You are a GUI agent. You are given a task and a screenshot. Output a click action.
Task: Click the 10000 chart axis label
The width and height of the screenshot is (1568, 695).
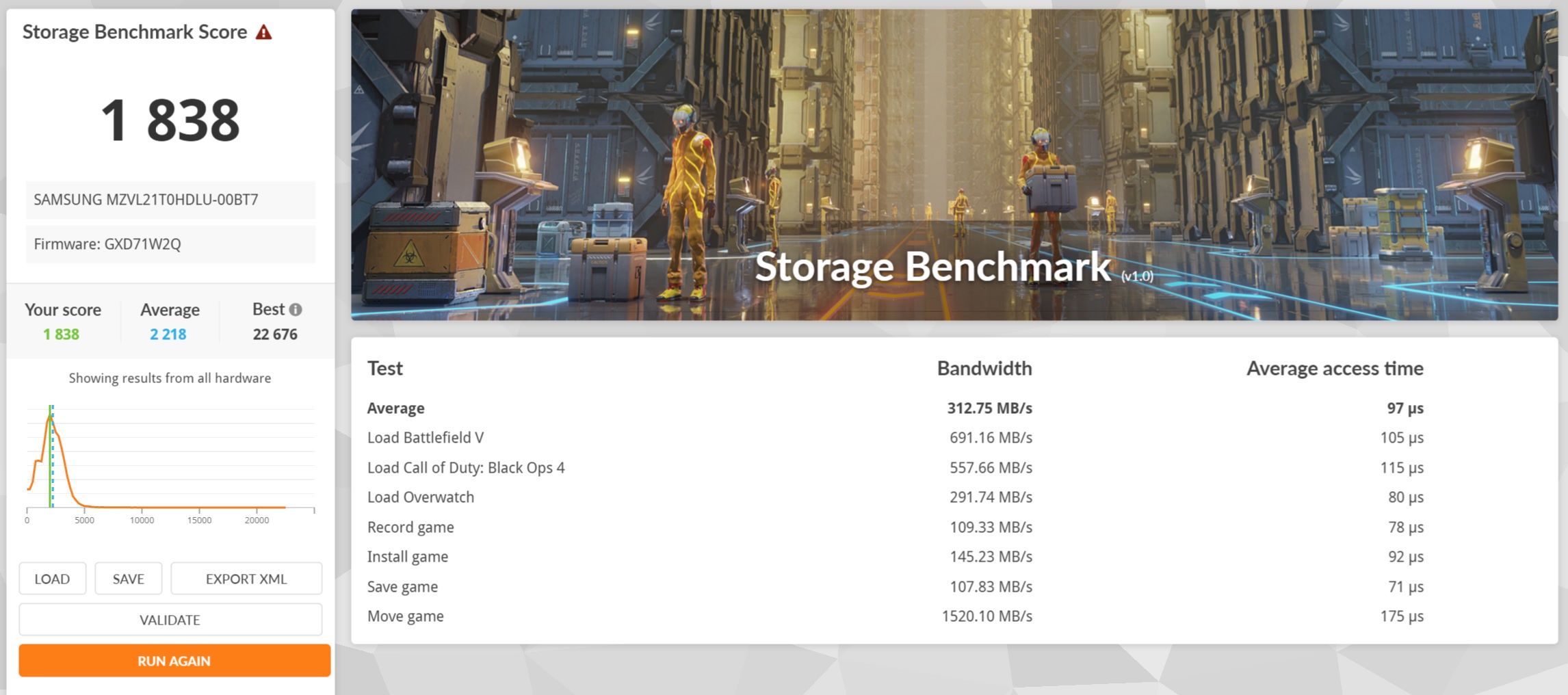tap(142, 521)
